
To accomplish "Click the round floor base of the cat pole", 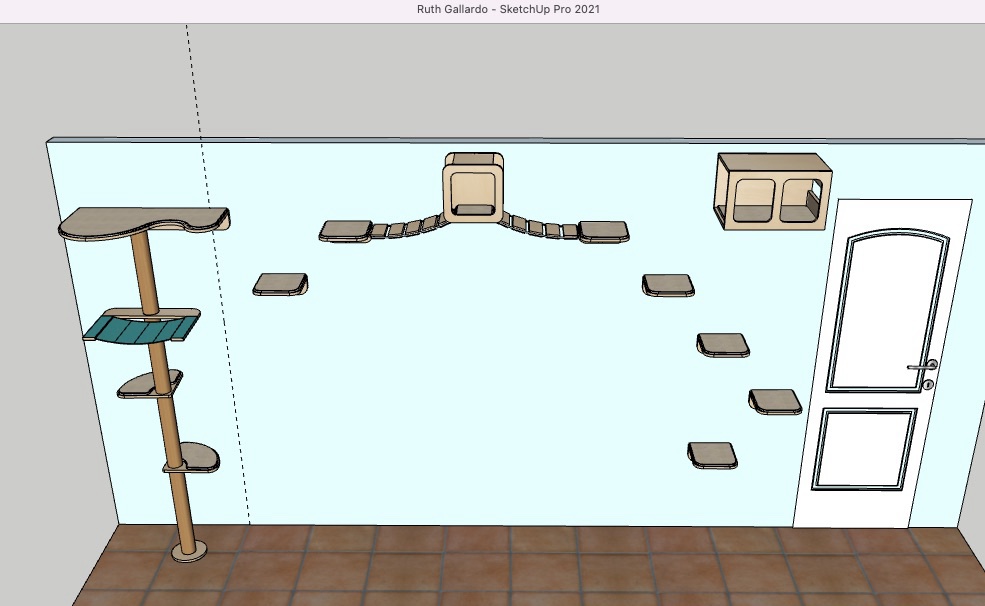I will click(189, 551).
